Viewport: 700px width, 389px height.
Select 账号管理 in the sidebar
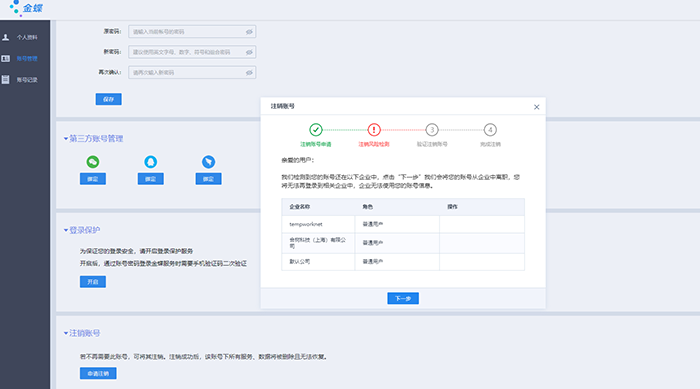(x=27, y=59)
